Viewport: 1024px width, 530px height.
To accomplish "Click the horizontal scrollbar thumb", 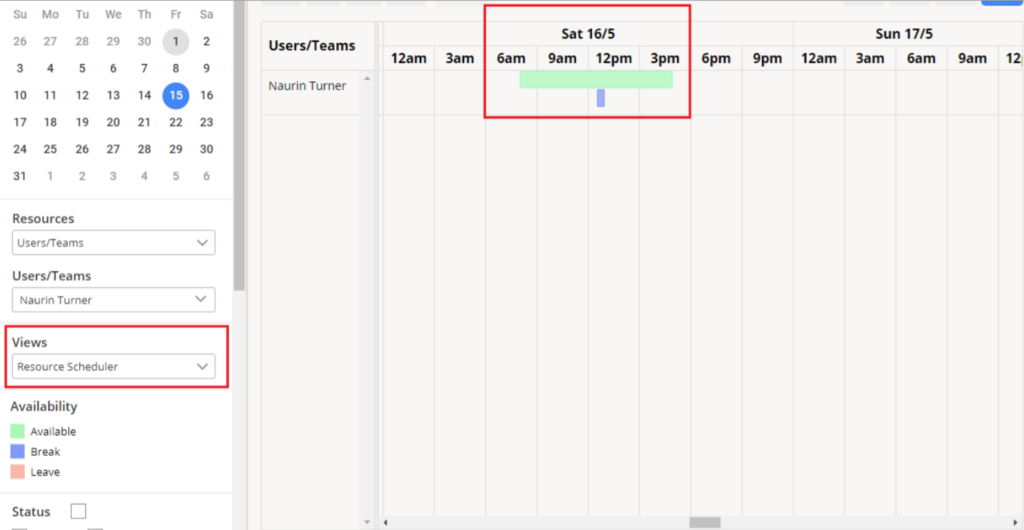I will click(x=704, y=522).
